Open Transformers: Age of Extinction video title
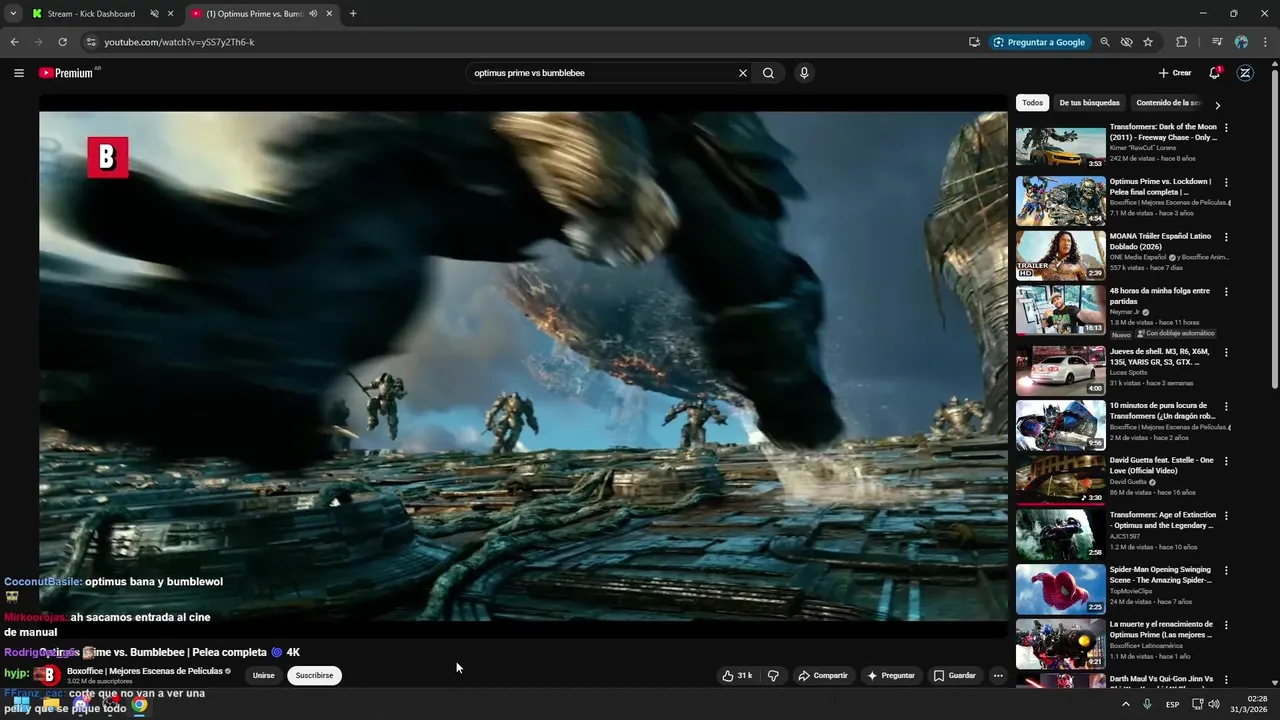Image resolution: width=1280 pixels, height=720 pixels. tap(1162, 520)
